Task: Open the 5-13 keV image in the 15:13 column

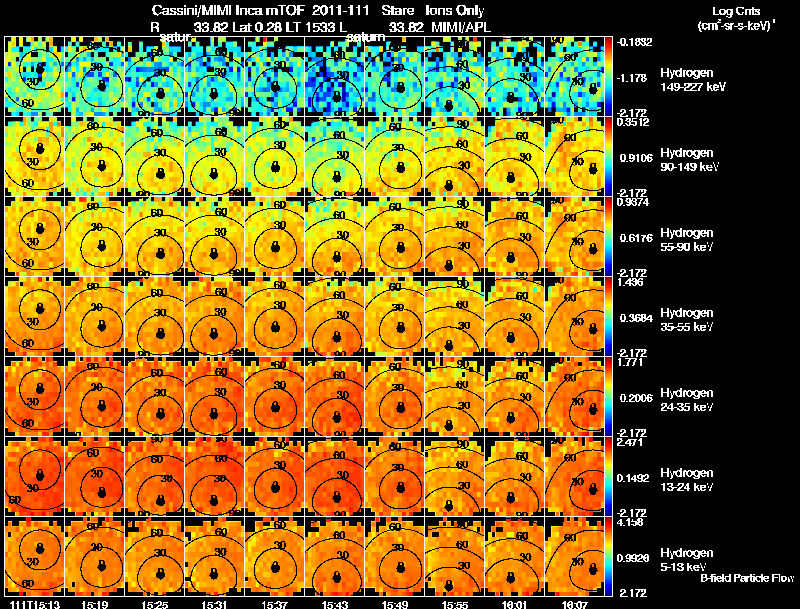Action: (34, 556)
